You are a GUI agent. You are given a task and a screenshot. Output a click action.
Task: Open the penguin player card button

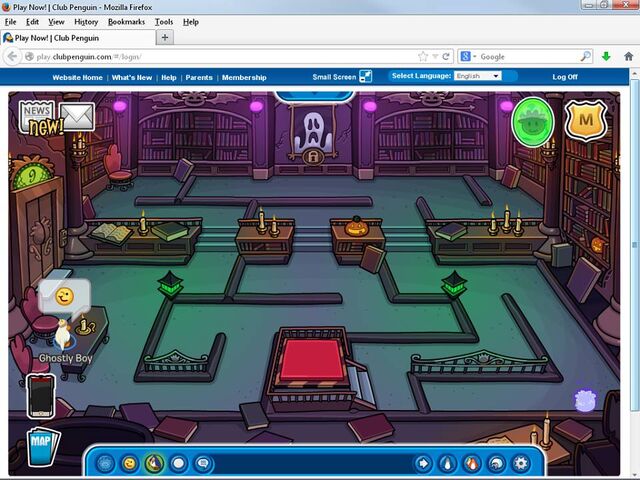coord(447,463)
